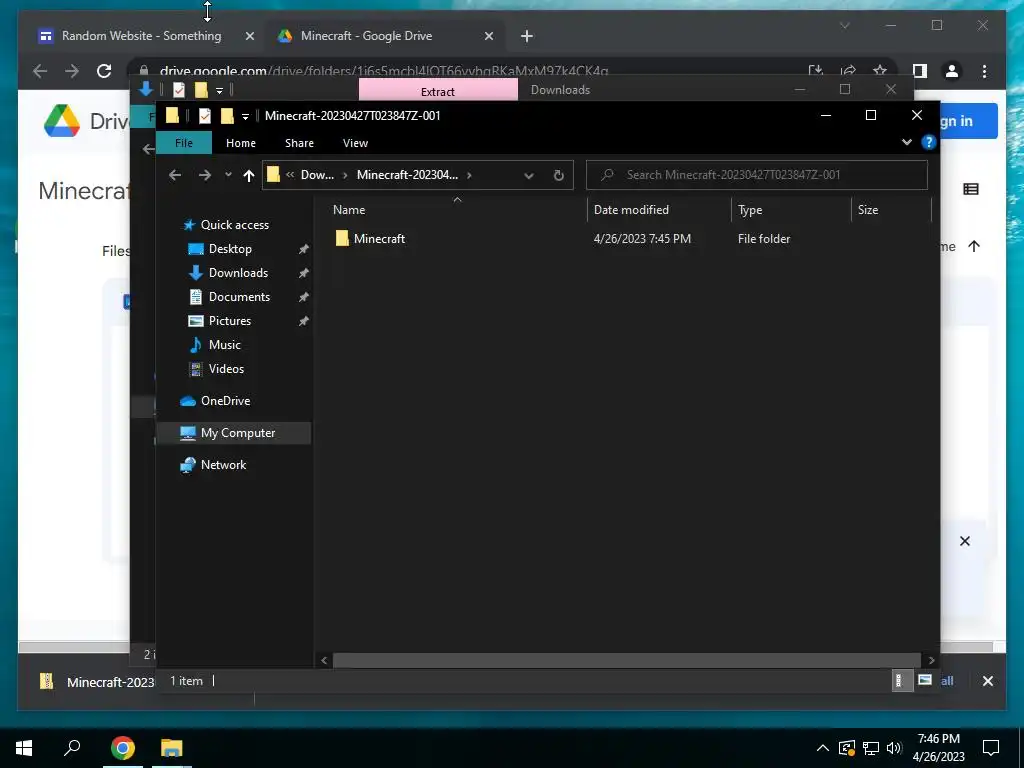
Task: Switch to large icons view in status bar
Action: tap(924, 680)
